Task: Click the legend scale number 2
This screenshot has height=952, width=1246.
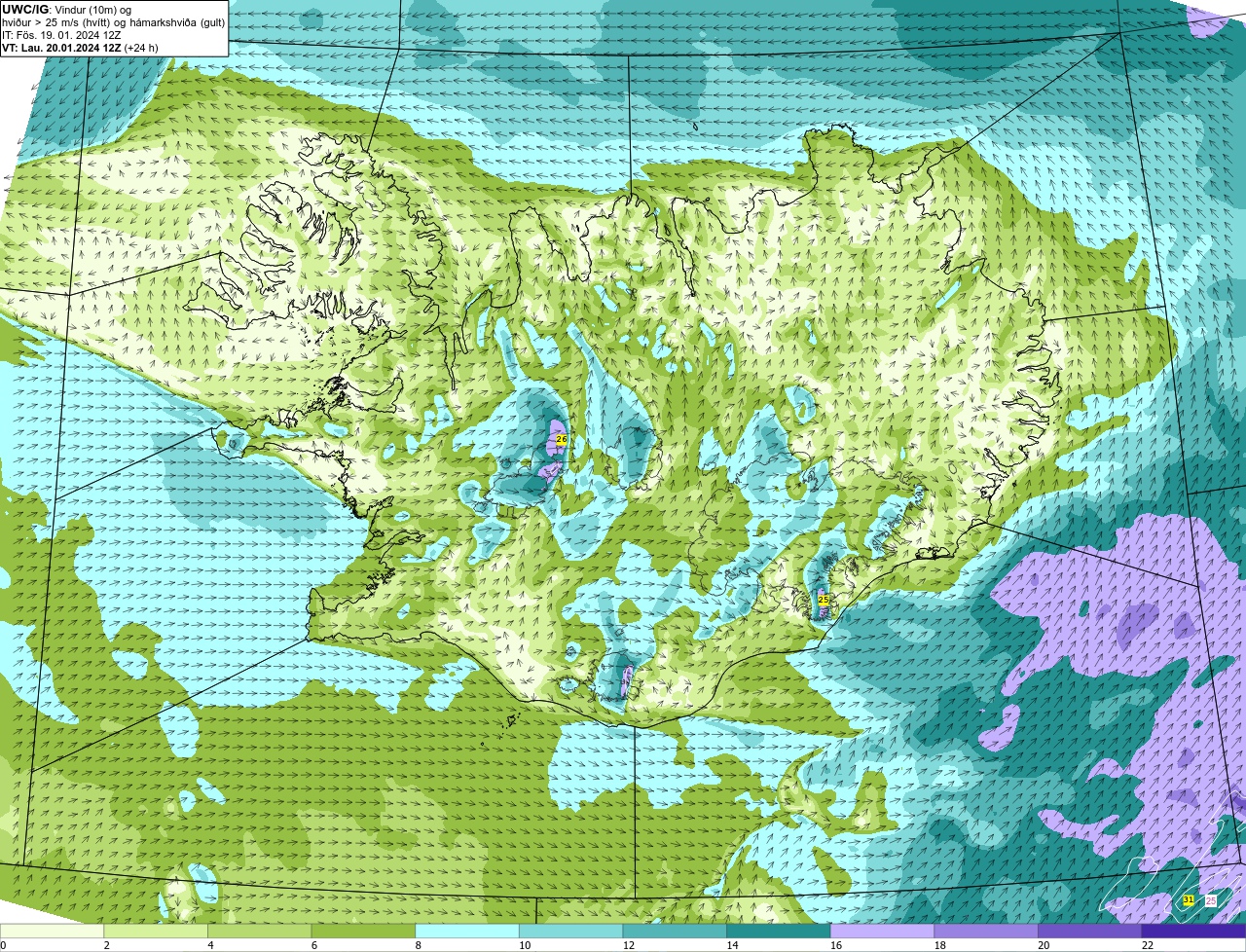Action: pyautogui.click(x=106, y=945)
